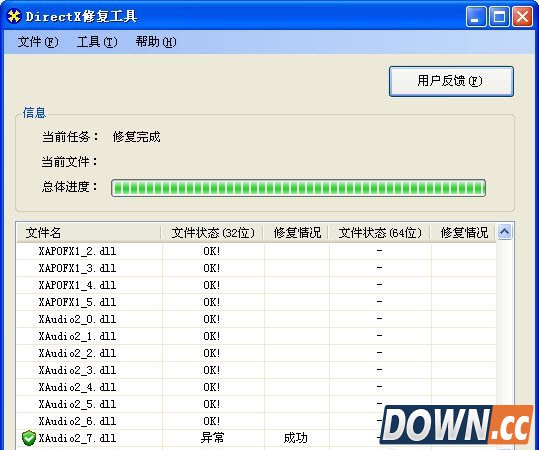Viewport: 539px width, 450px height.
Task: Click the OK! status for XAudio2_6.dll
Action: click(x=211, y=421)
